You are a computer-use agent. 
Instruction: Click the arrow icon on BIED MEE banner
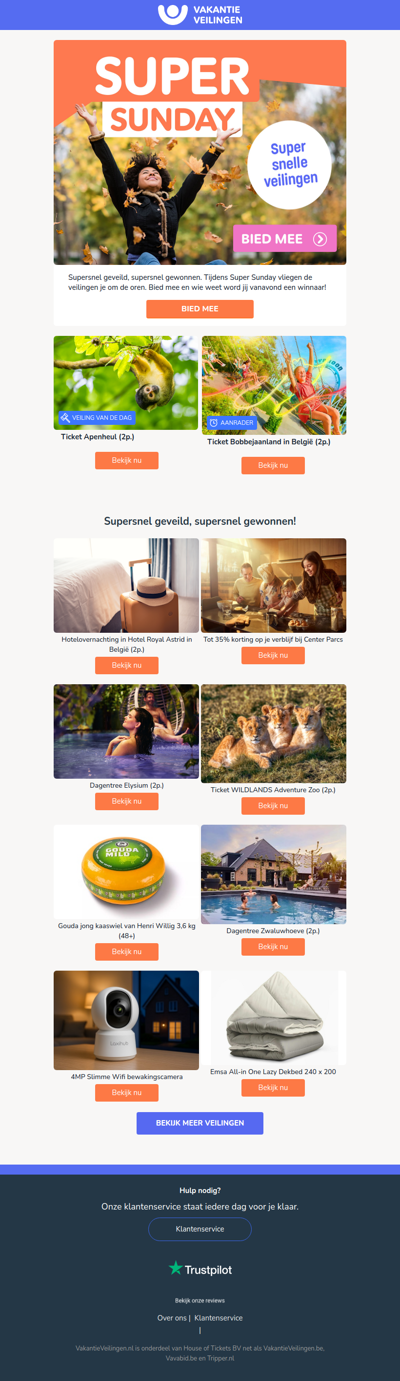click(x=320, y=239)
